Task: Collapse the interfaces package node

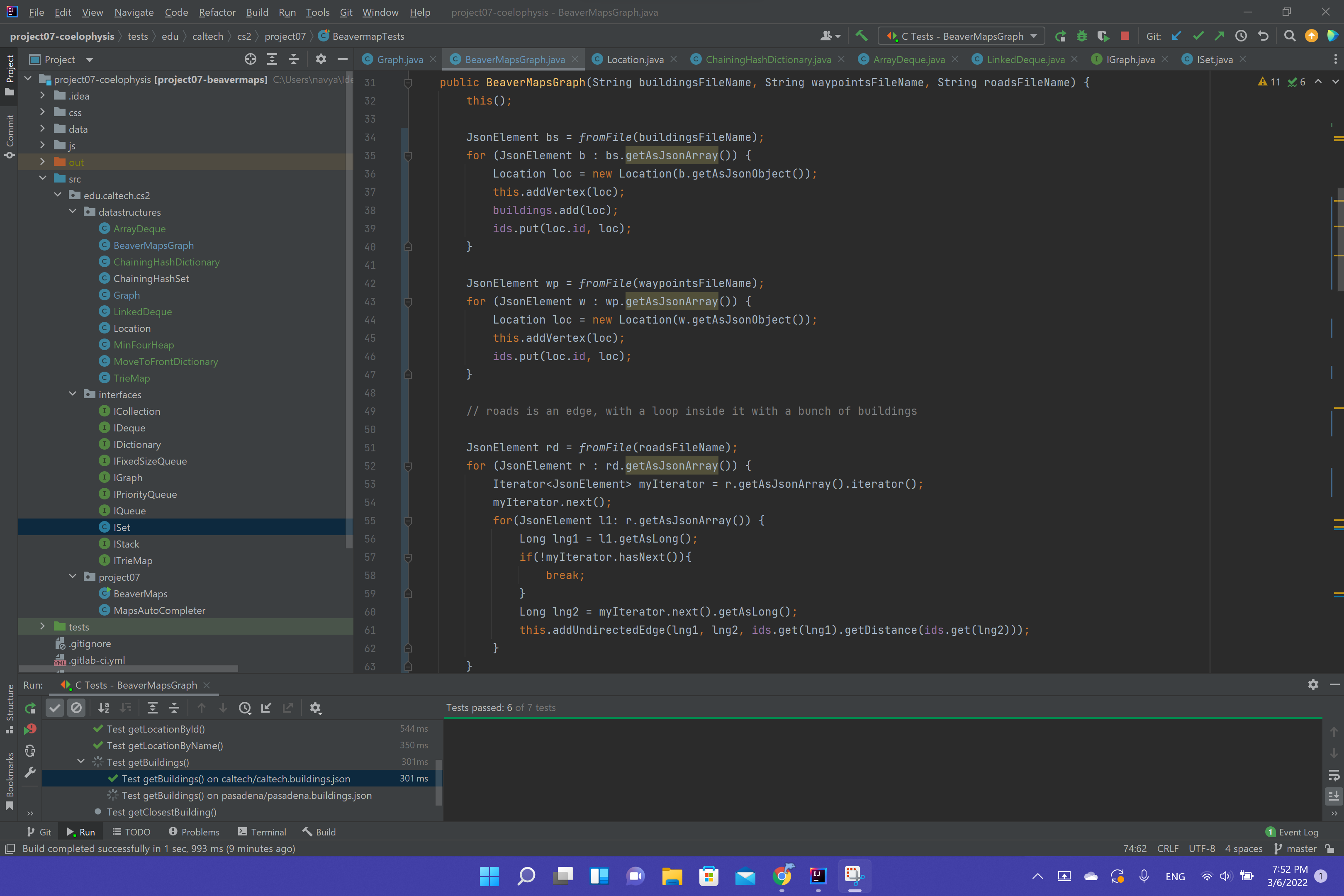Action: [73, 394]
